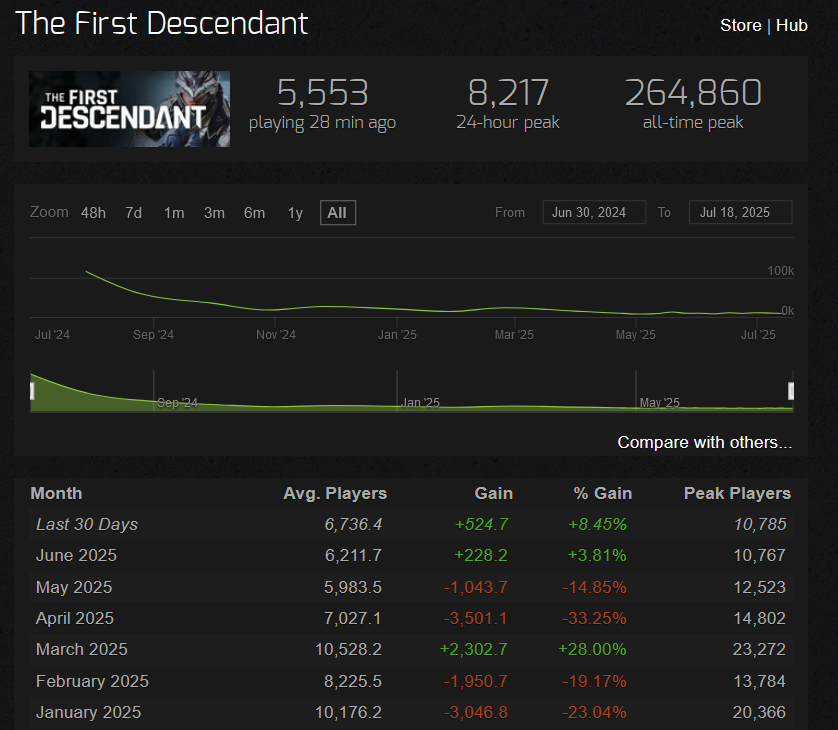
Task: Click the 8,217 24-hour peak value
Action: (x=508, y=92)
